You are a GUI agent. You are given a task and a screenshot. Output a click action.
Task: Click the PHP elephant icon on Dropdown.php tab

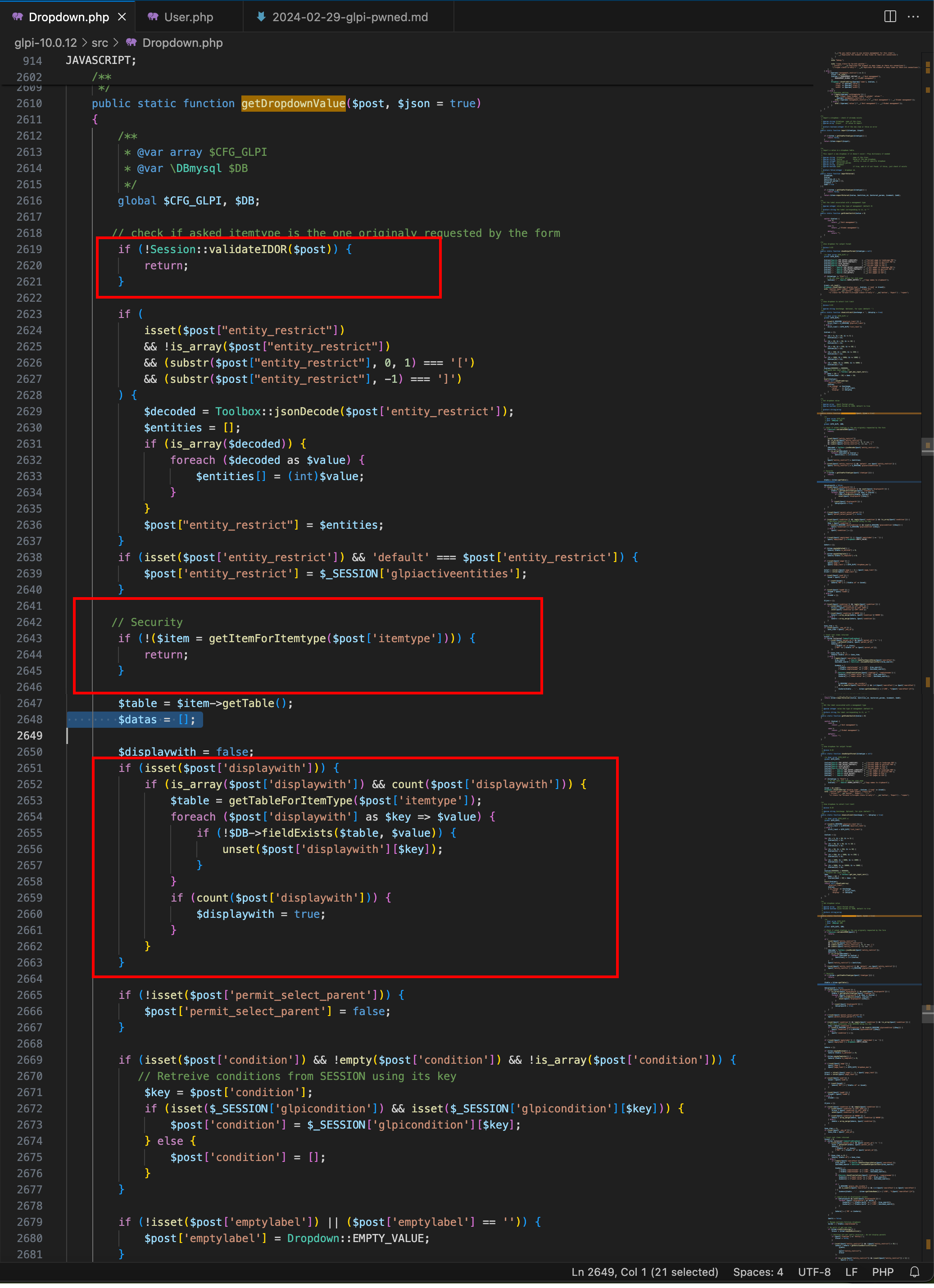coord(18,17)
